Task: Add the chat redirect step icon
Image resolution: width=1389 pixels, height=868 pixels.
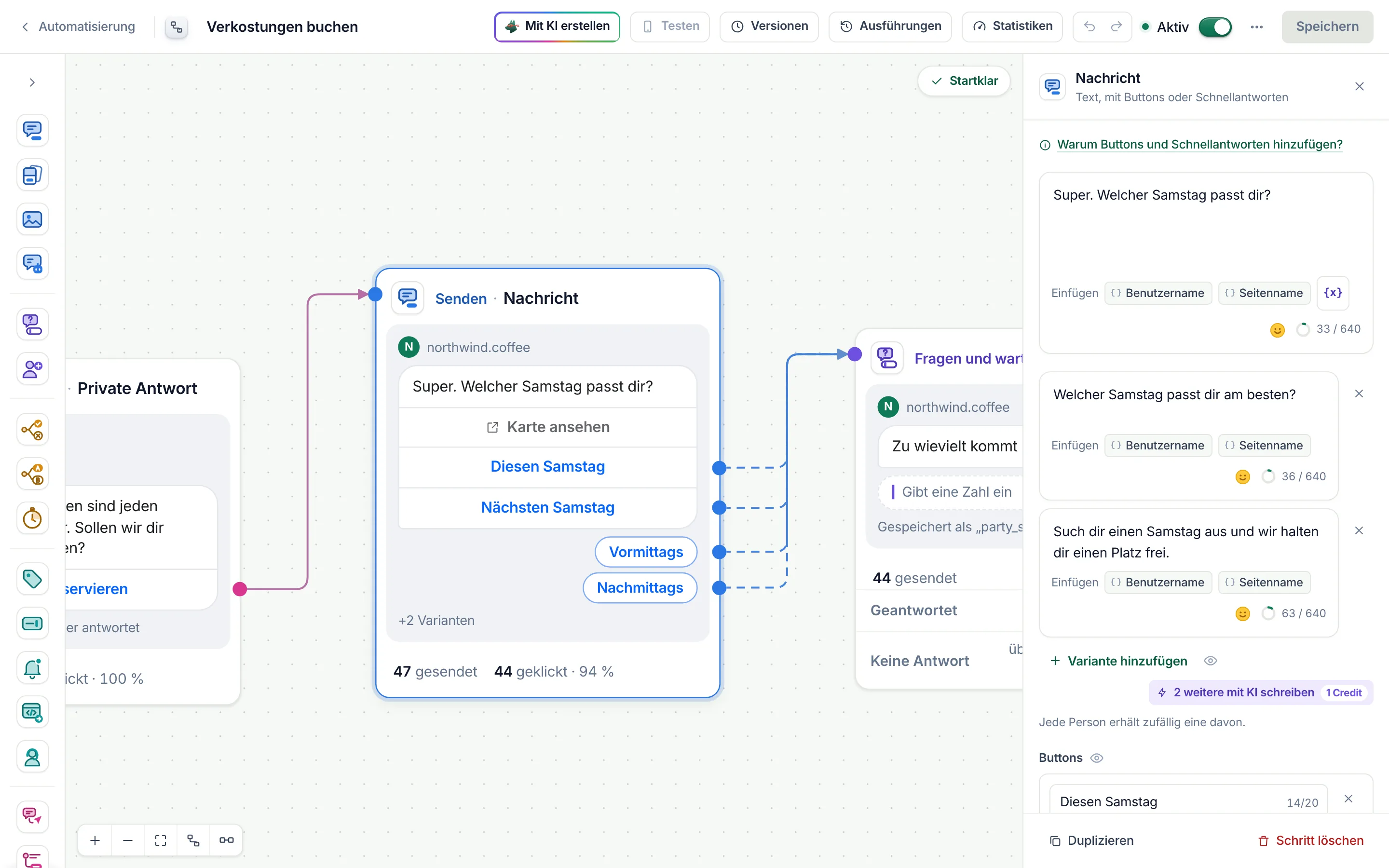Action: [x=32, y=816]
